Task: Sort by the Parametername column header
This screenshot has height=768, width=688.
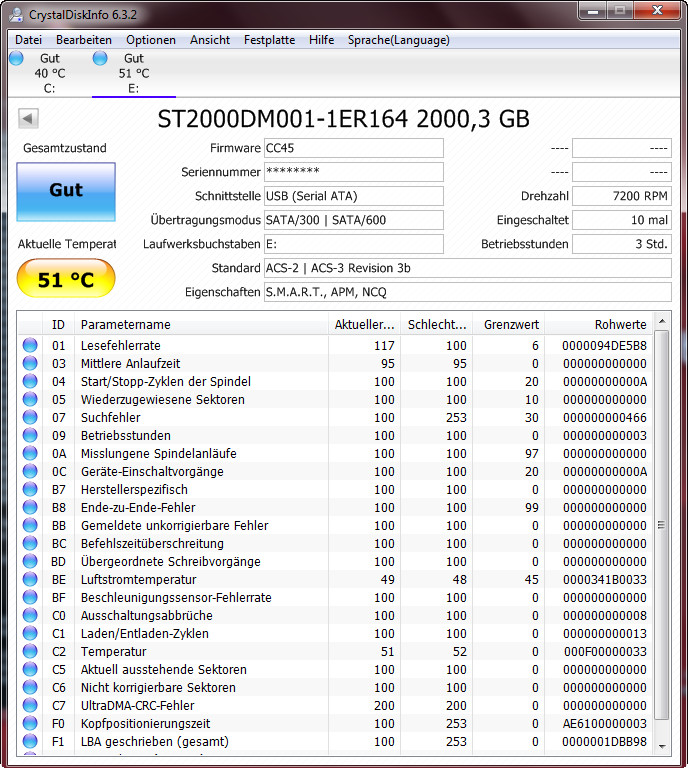Action: (201, 324)
